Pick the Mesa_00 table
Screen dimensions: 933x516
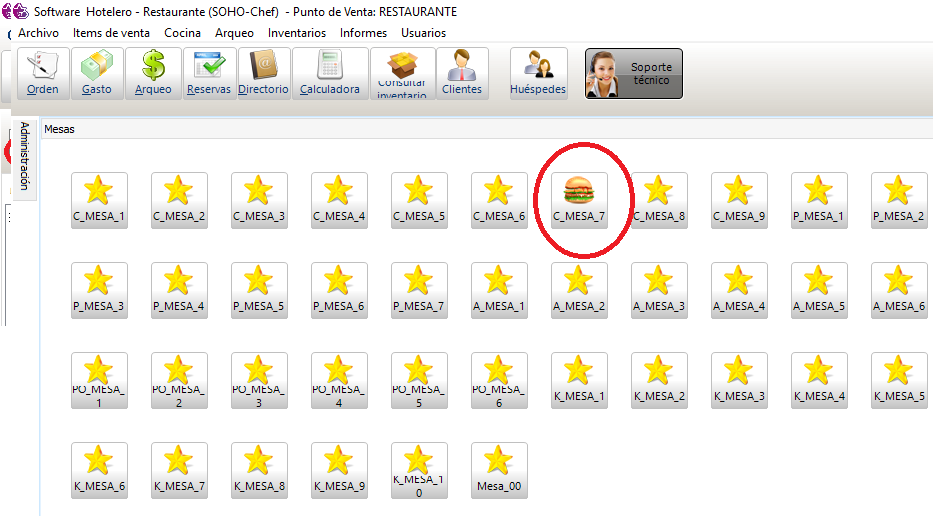pyautogui.click(x=499, y=469)
